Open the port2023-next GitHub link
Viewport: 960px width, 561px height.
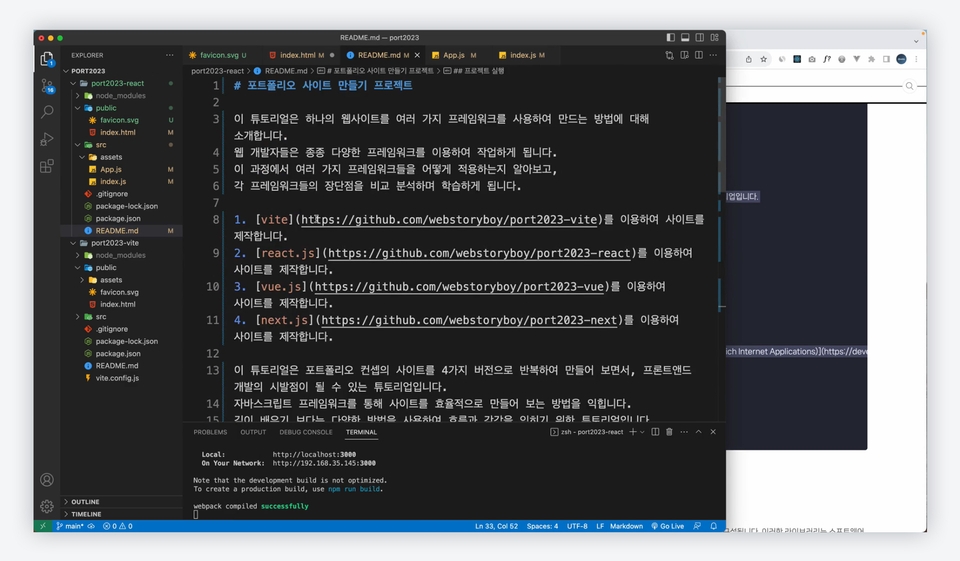[x=469, y=320]
